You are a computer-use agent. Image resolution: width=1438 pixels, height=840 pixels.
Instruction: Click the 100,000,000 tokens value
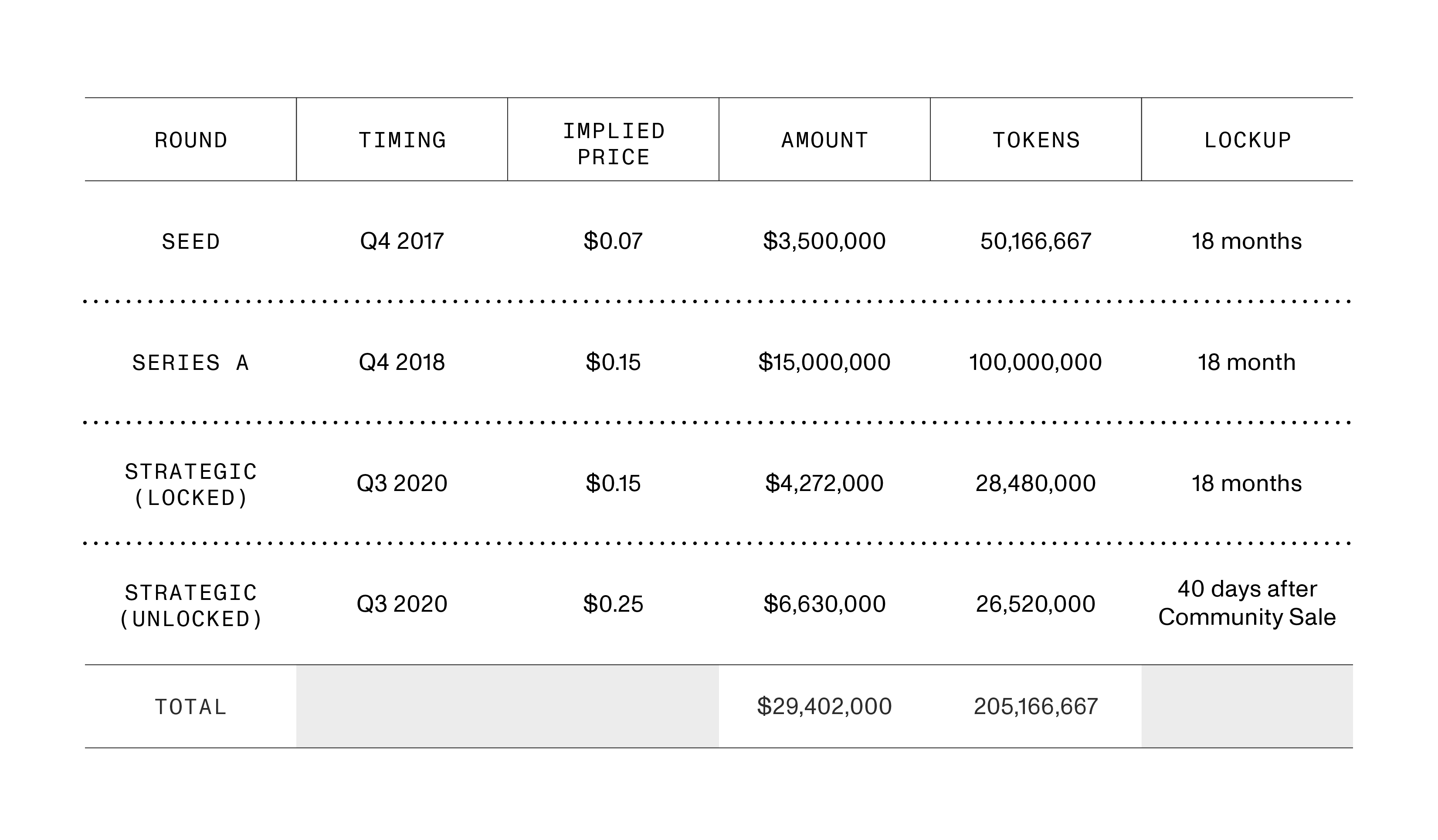[x=1036, y=362]
